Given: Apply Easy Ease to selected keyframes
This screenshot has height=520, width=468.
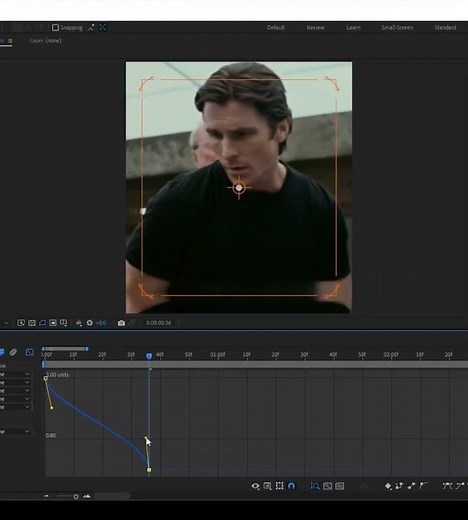Looking at the screenshot, I should pyautogui.click(x=447, y=486).
